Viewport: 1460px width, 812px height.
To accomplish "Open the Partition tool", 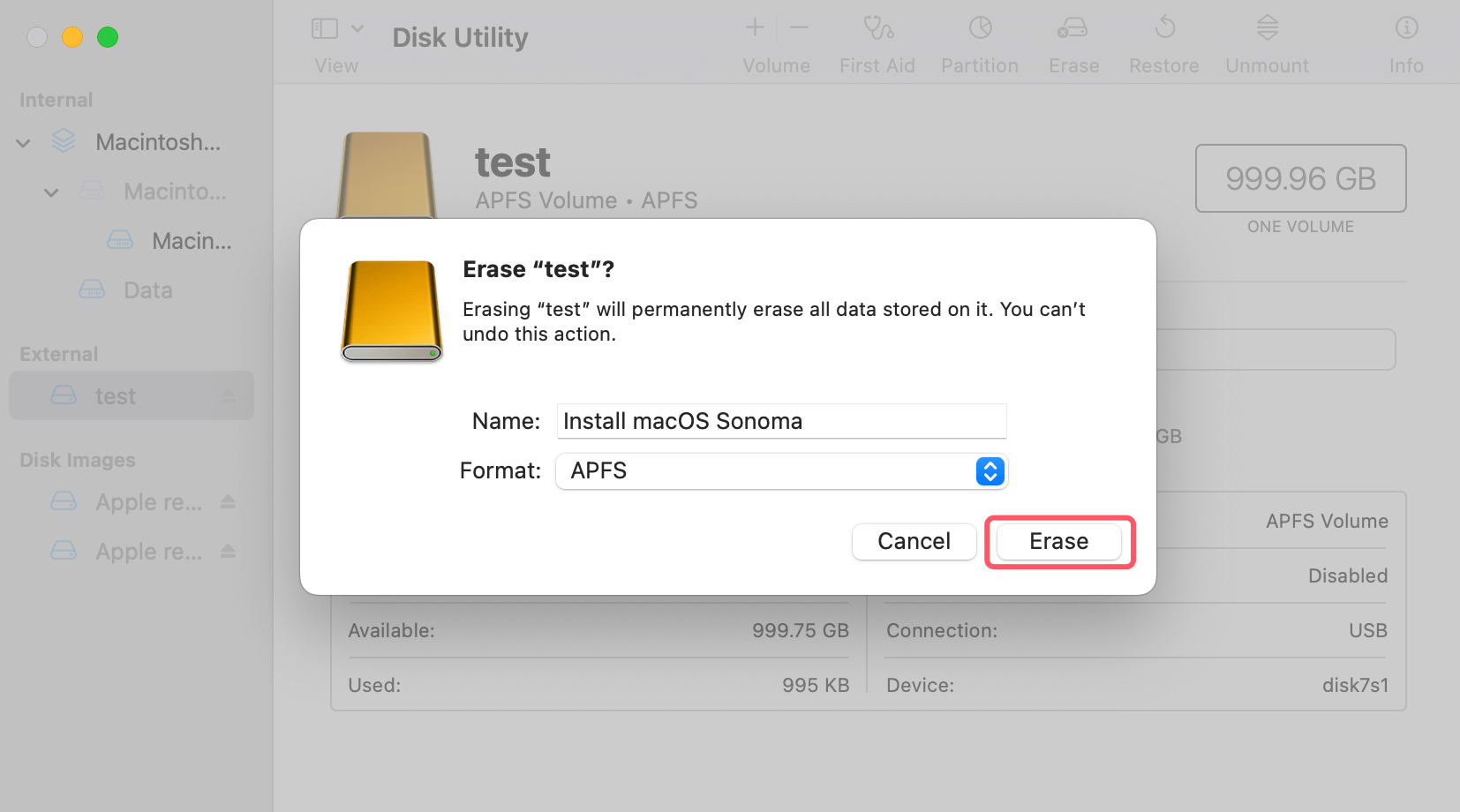I will (x=980, y=40).
